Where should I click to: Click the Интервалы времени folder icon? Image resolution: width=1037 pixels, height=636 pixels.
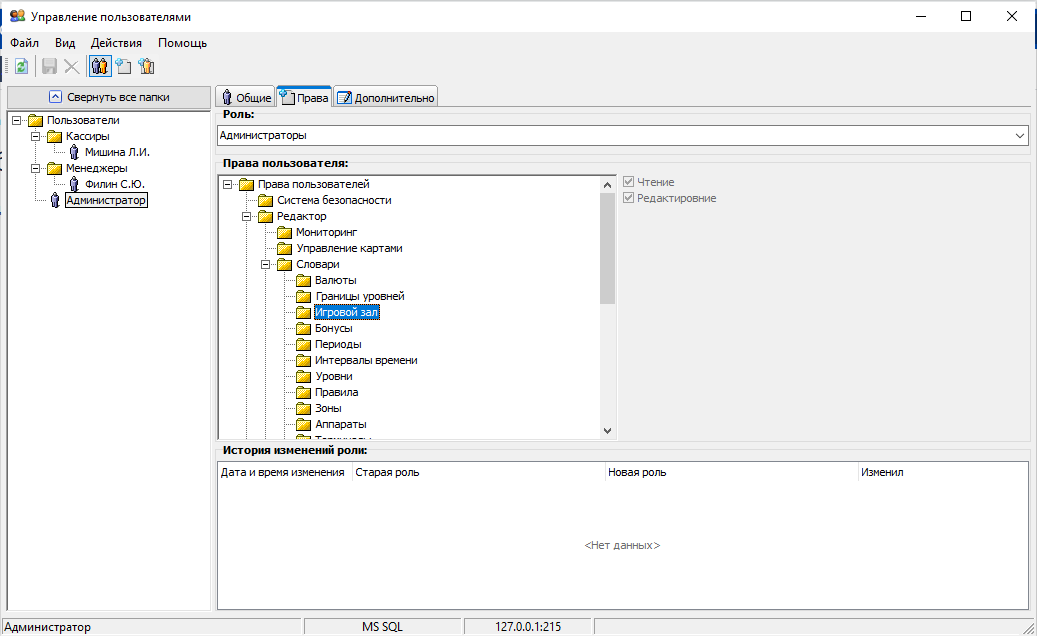pos(304,360)
